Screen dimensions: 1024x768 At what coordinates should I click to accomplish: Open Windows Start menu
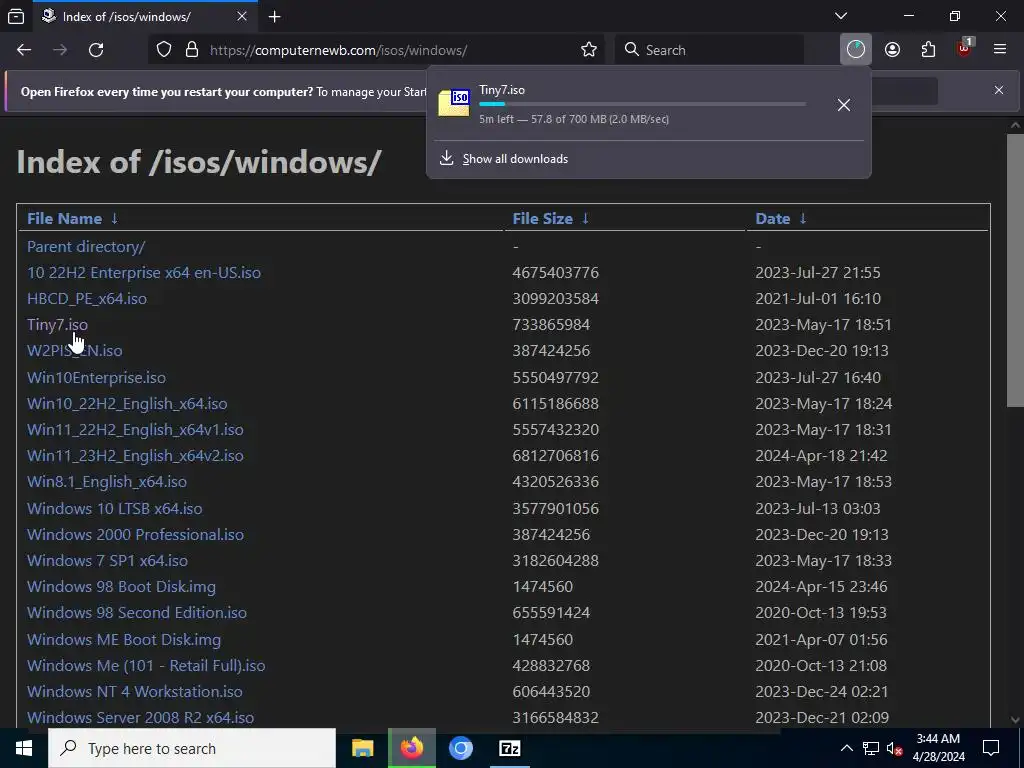coord(24,748)
